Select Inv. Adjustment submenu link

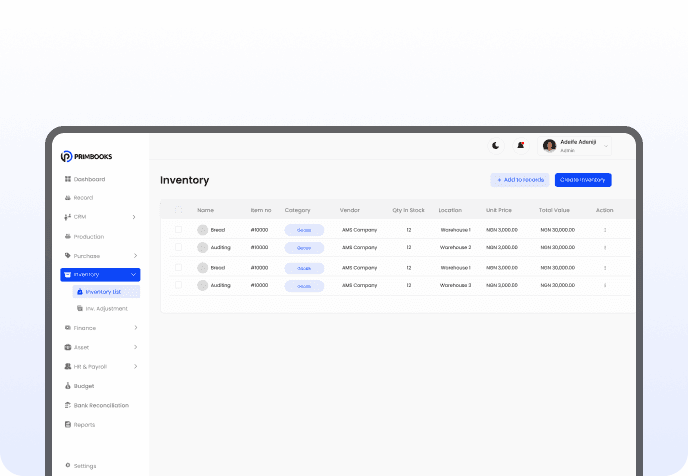click(x=102, y=308)
